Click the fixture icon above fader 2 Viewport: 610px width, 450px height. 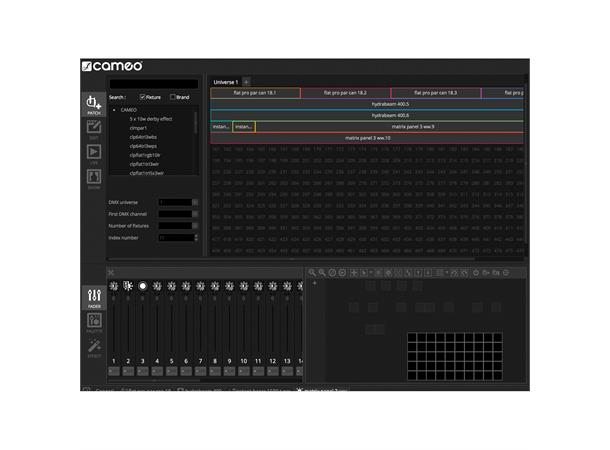click(x=128, y=286)
